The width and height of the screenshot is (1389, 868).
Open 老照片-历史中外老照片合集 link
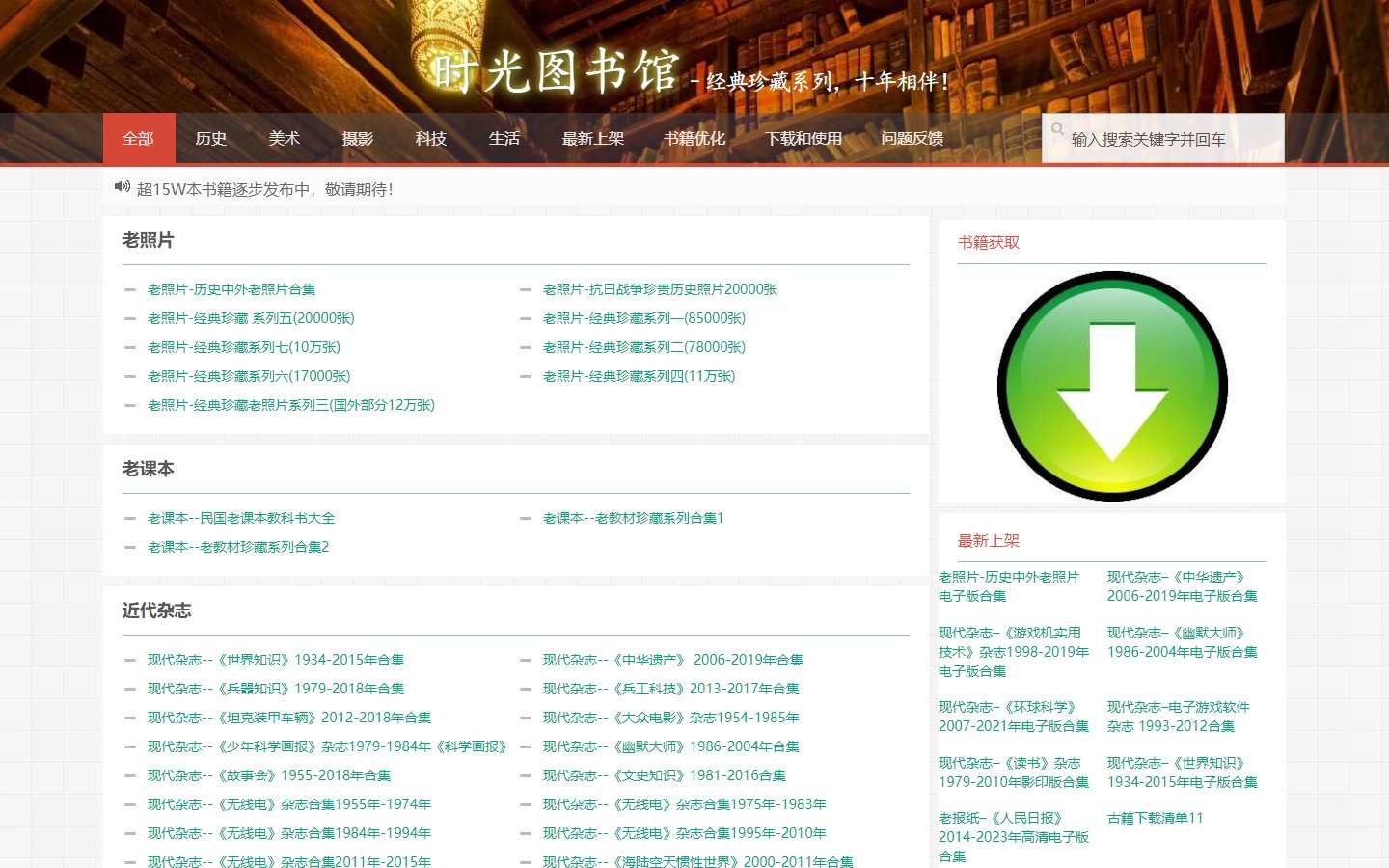(x=231, y=289)
